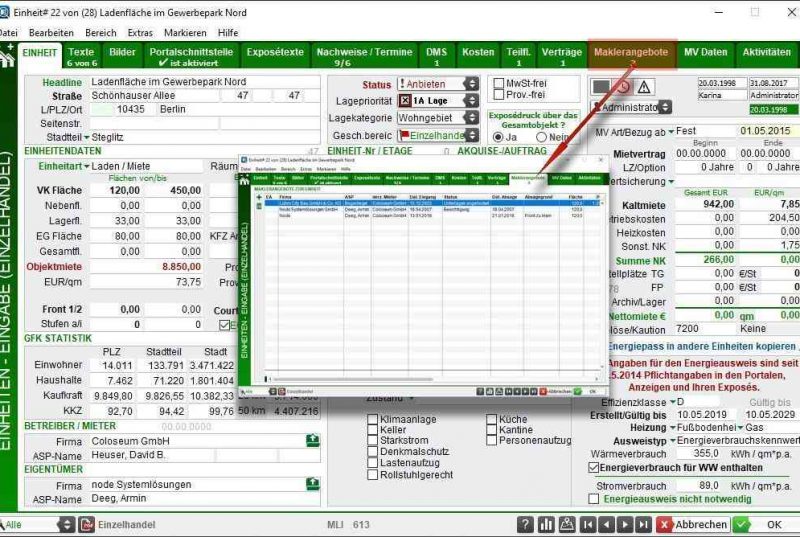Jump to the first record arrow
800x537 pixels.
click(x=590, y=524)
